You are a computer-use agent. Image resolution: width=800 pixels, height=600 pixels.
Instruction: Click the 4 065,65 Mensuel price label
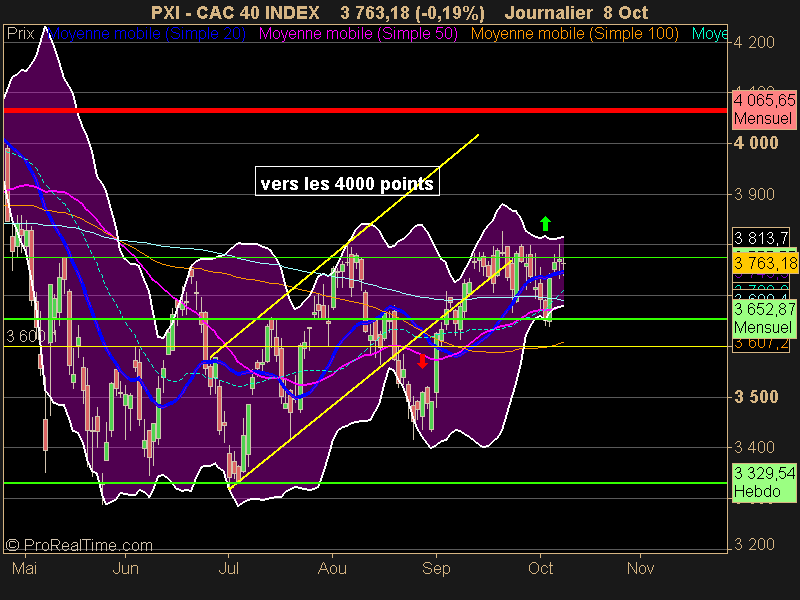pos(764,109)
